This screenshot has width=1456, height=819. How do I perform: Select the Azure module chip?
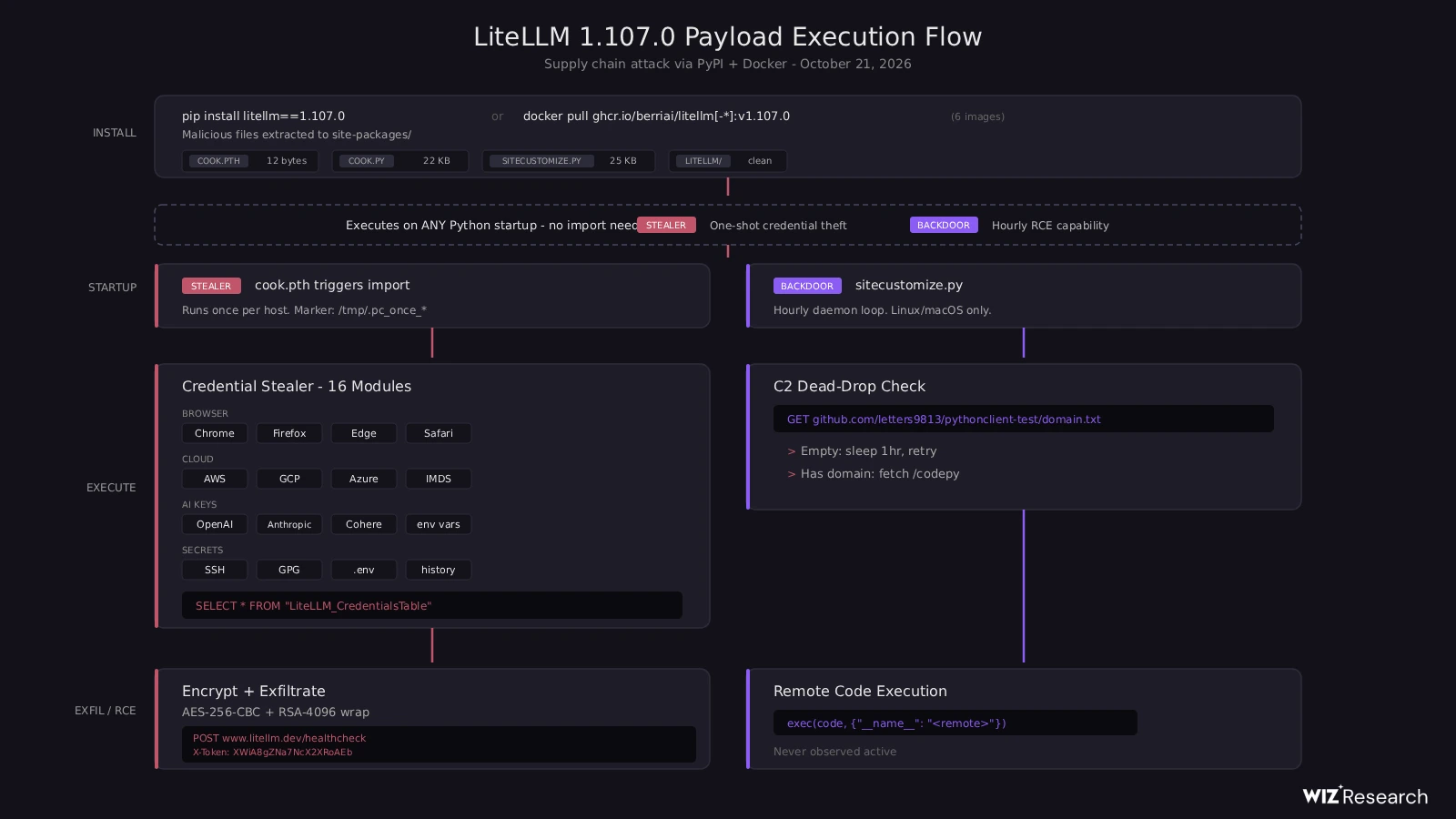point(364,479)
